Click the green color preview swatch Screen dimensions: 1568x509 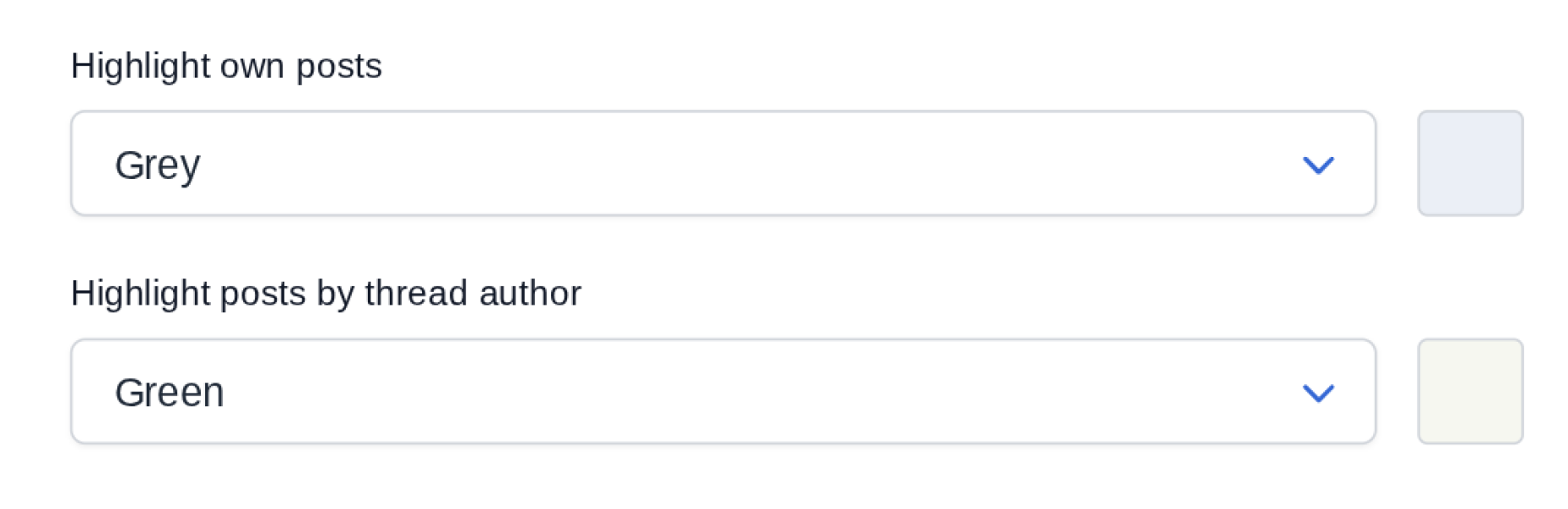pos(1470,391)
